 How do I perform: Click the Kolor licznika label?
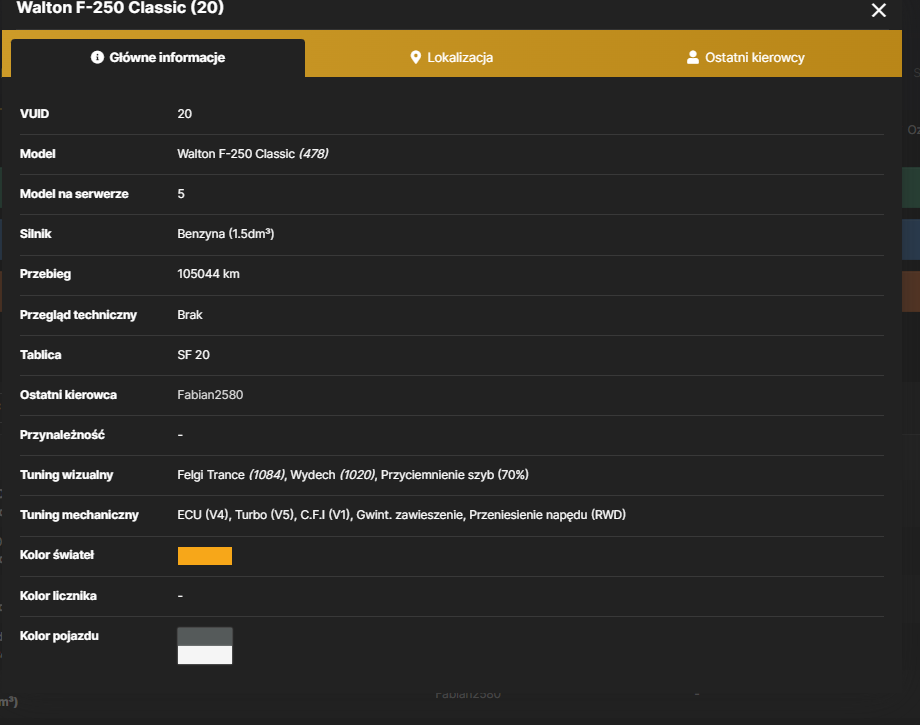pos(58,596)
